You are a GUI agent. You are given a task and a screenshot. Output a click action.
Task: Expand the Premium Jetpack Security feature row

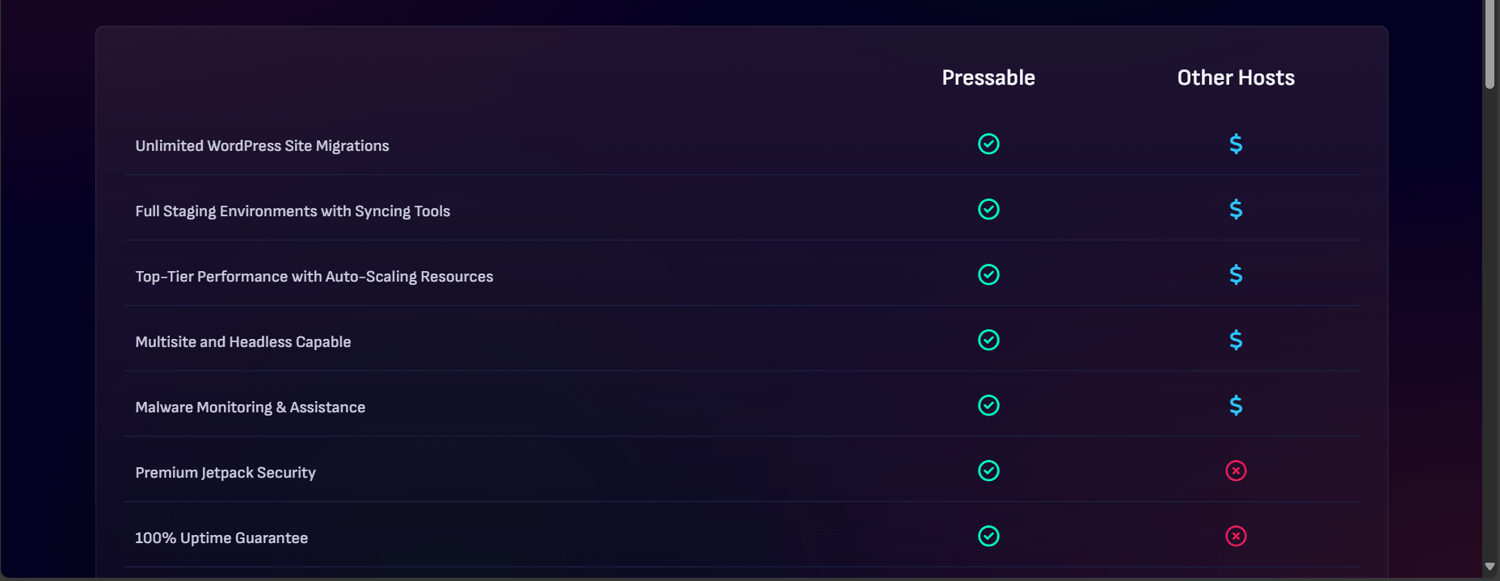tap(225, 471)
